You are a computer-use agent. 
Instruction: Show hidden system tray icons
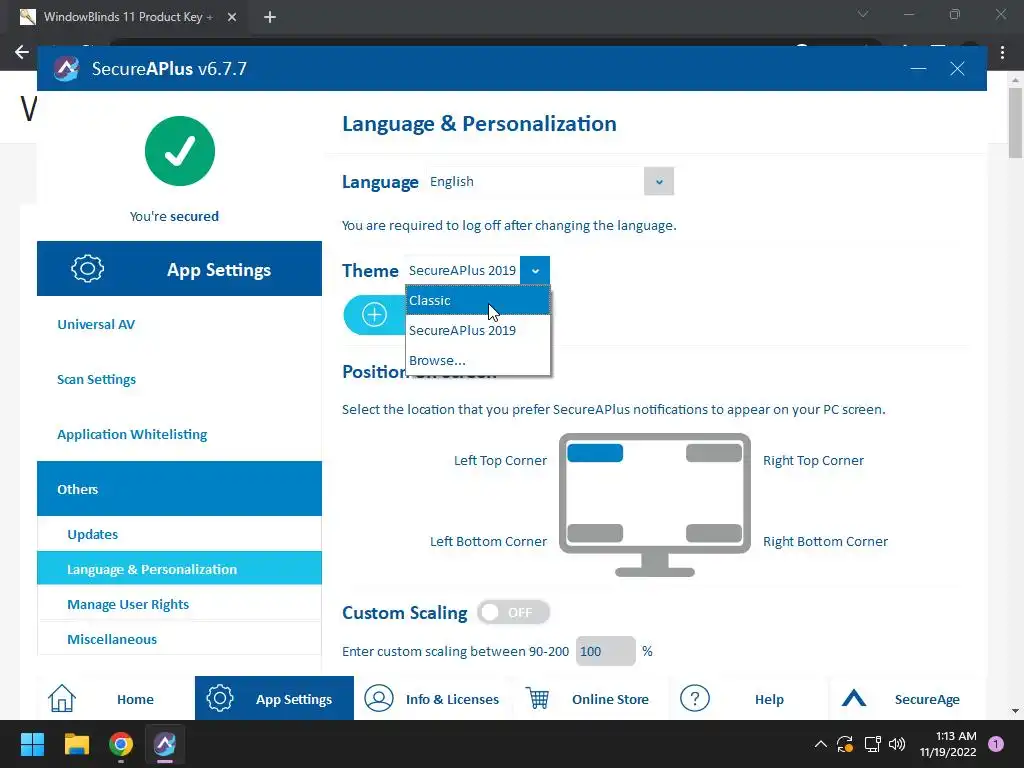[821, 744]
